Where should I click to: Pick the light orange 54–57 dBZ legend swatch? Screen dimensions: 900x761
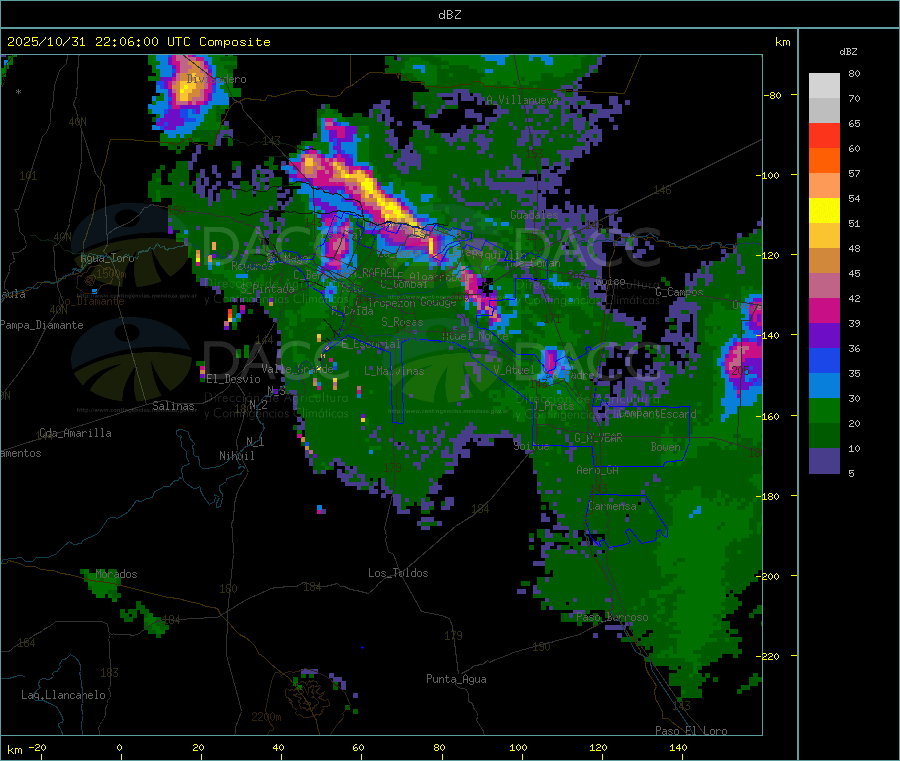tap(824, 185)
